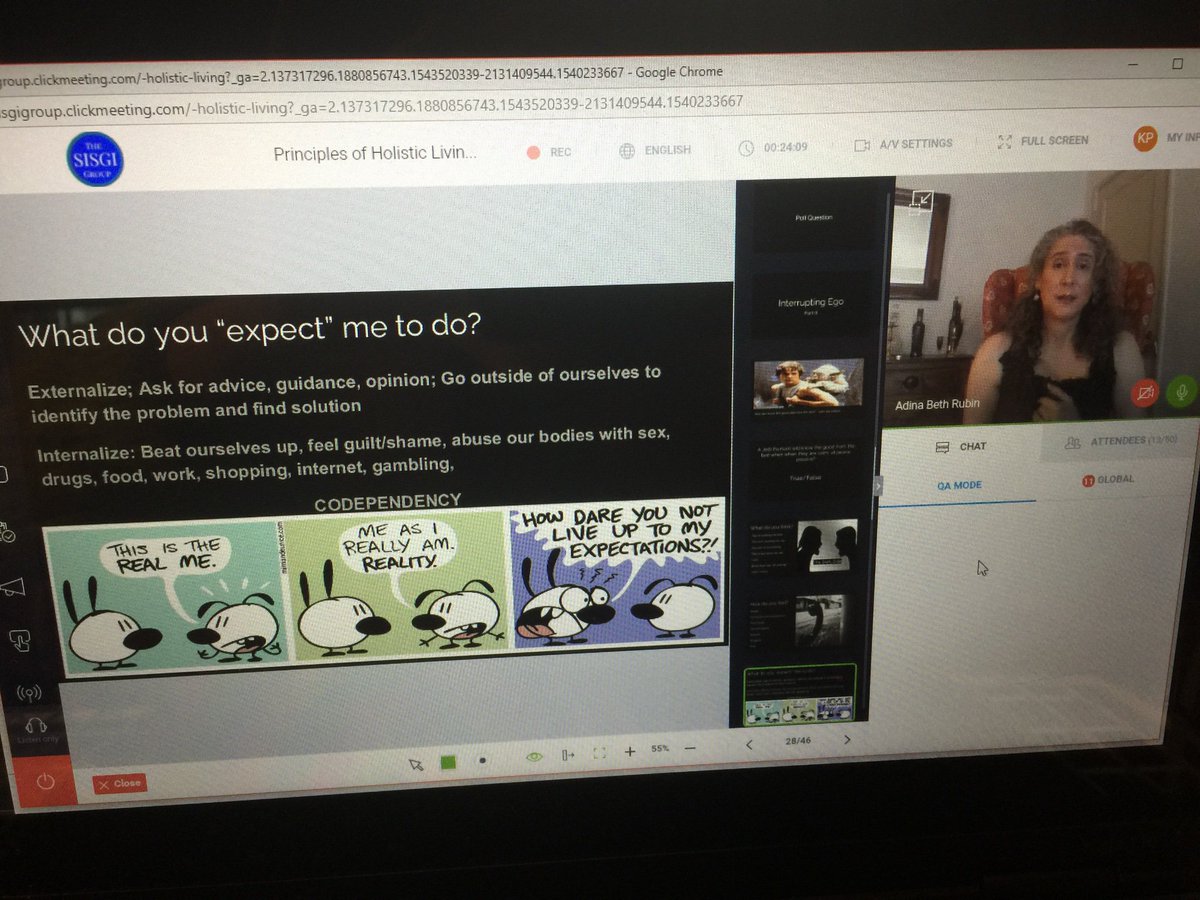Screen dimensions: 1200x900
Task: Choose the dot brush size tool
Action: 482,760
